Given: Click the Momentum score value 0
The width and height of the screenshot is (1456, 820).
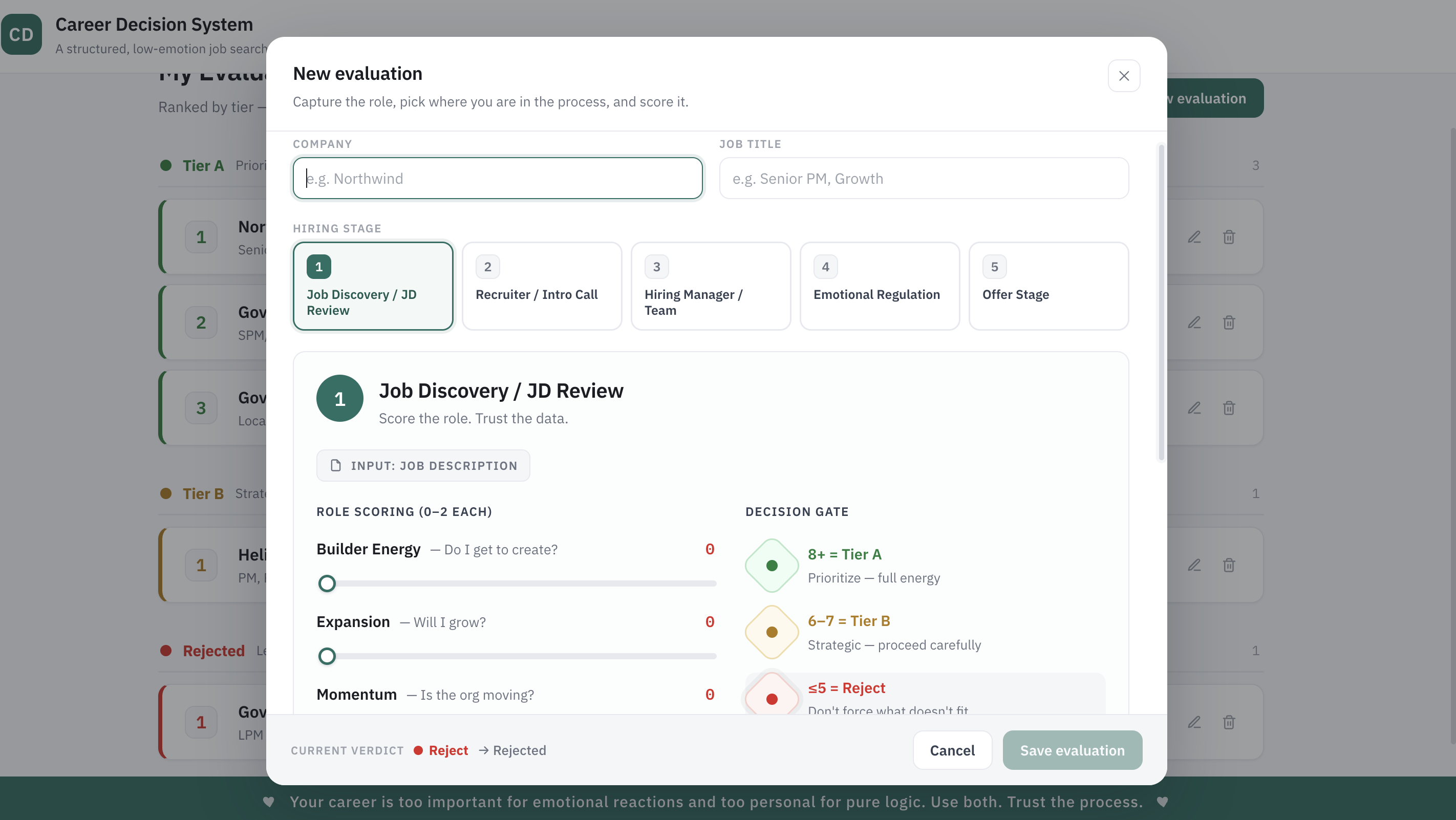Looking at the screenshot, I should click(x=710, y=695).
